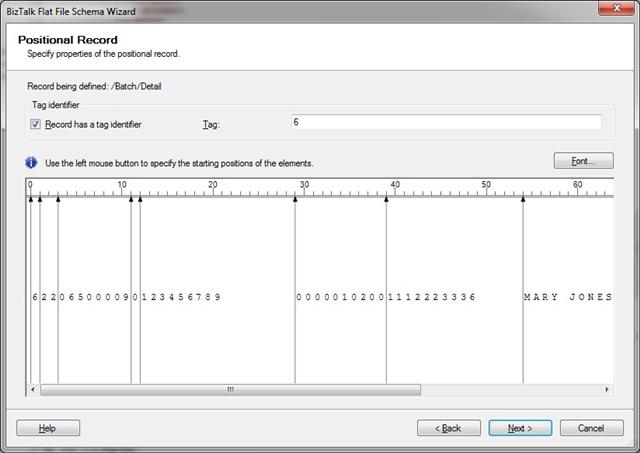
Task: Close the BizTalk wizard window
Action: pos(617,8)
